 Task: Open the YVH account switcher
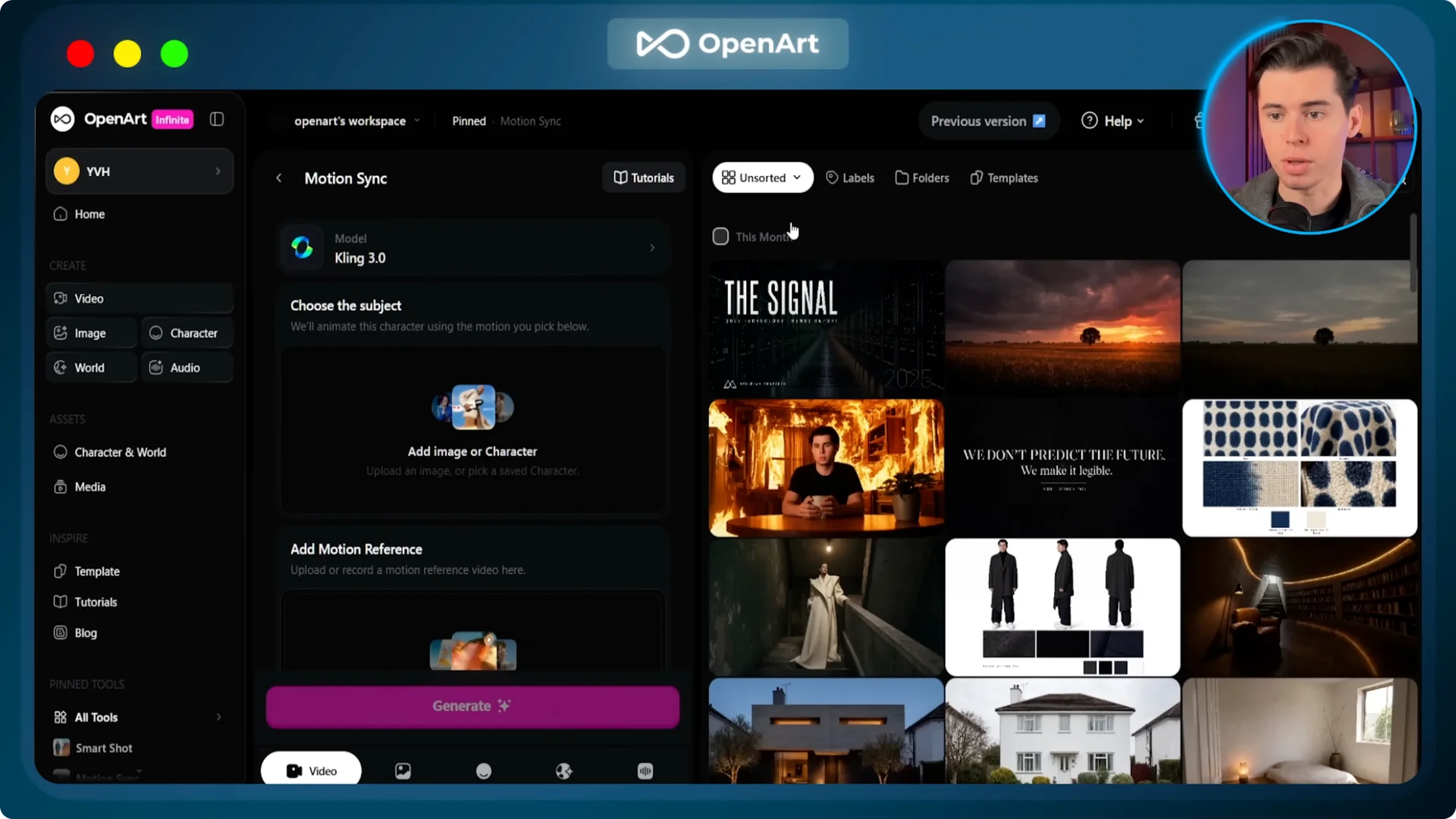(140, 171)
